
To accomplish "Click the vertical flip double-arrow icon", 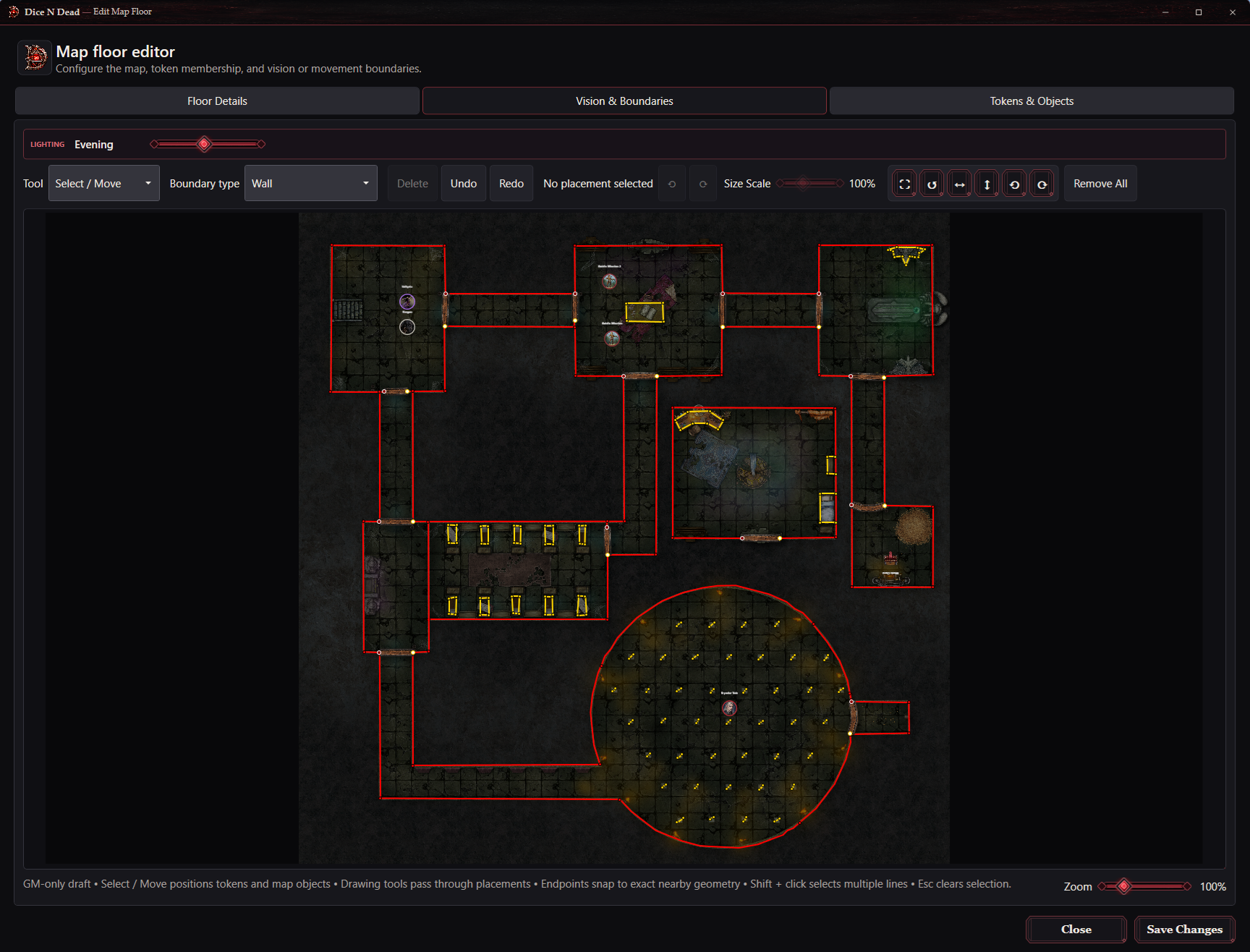I will coord(987,184).
